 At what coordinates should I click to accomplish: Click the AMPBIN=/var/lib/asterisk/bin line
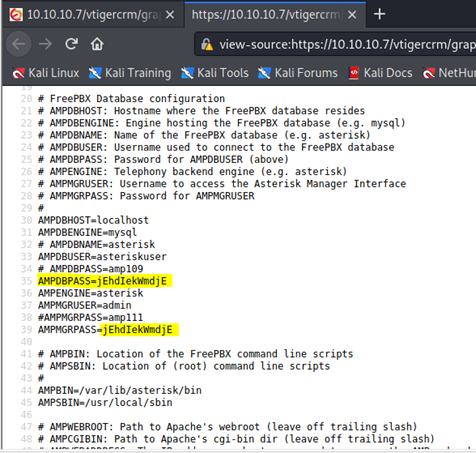[120, 390]
